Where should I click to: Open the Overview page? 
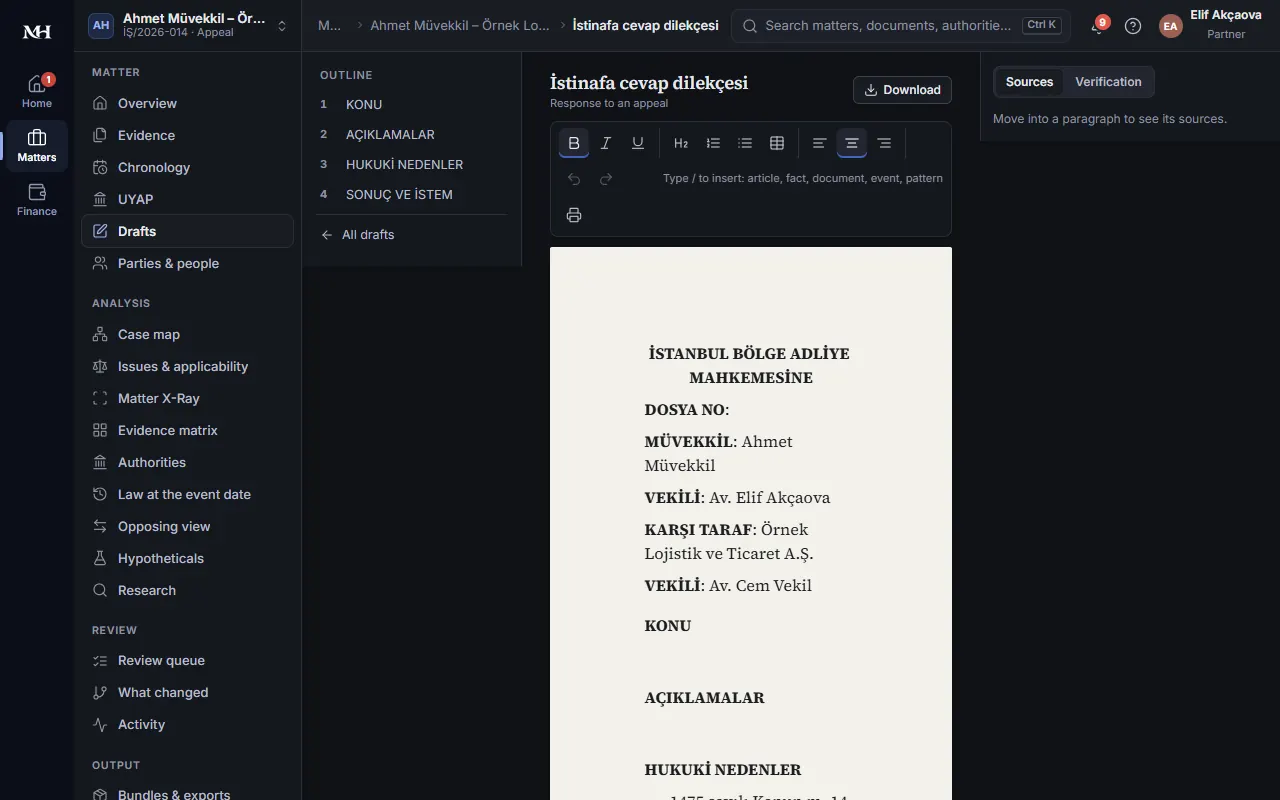click(x=187, y=103)
